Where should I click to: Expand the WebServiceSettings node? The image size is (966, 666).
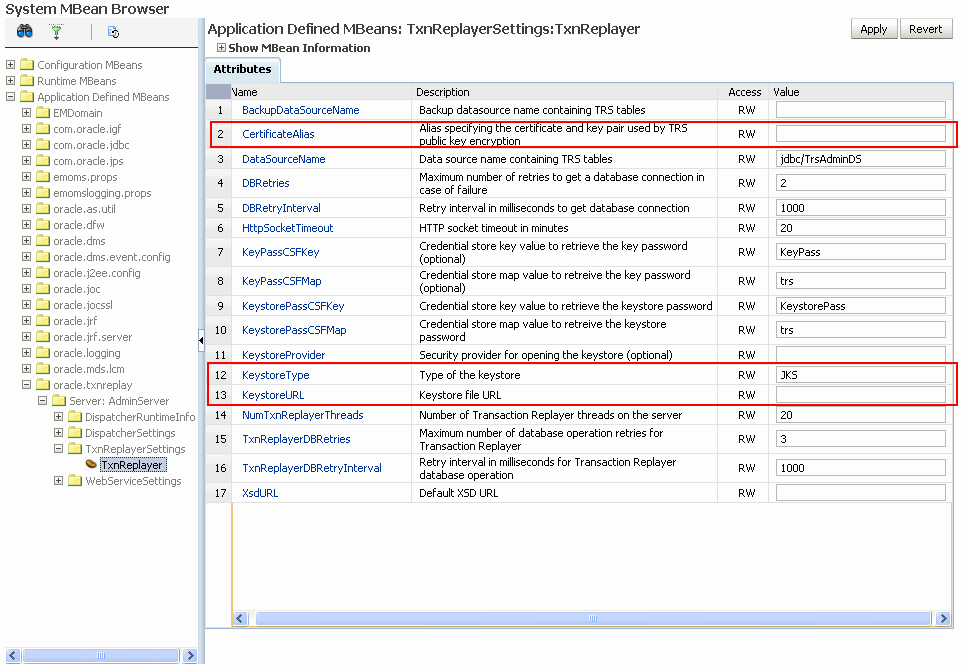59,481
